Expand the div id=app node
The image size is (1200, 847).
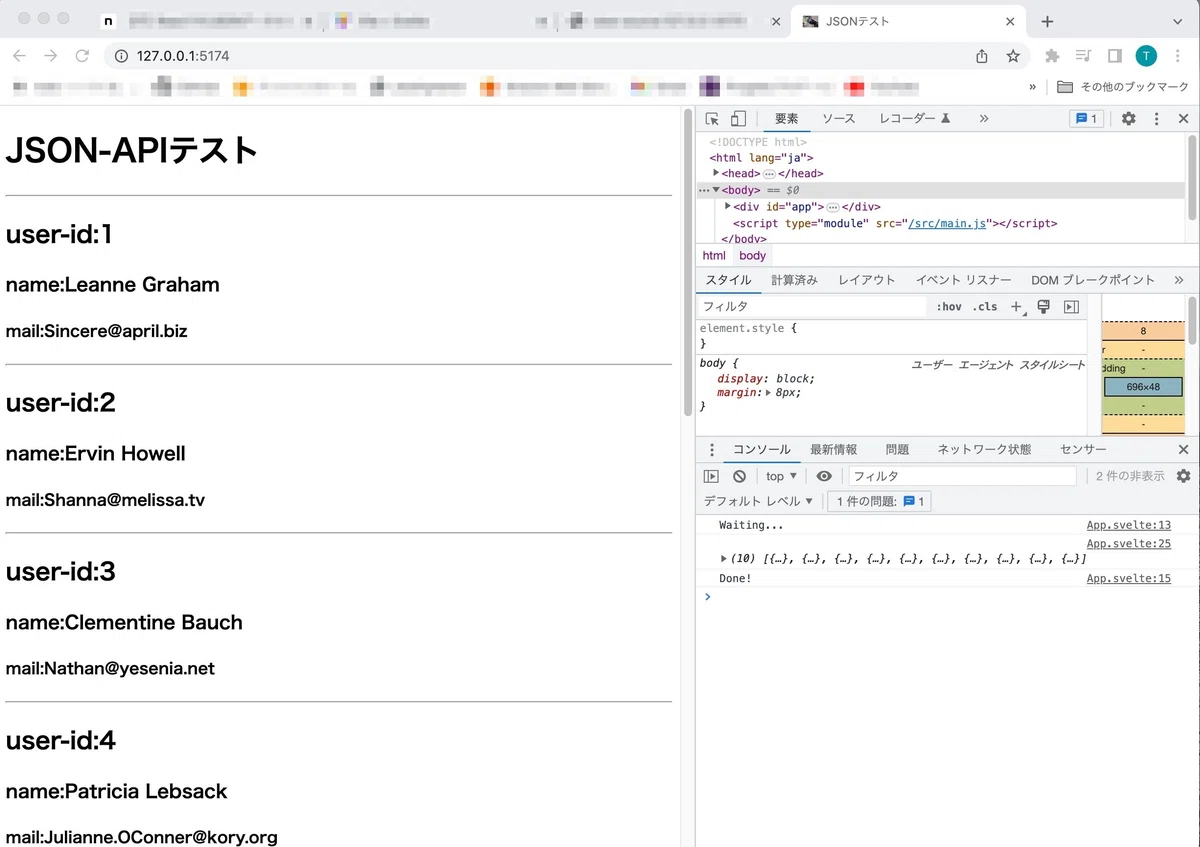click(728, 206)
